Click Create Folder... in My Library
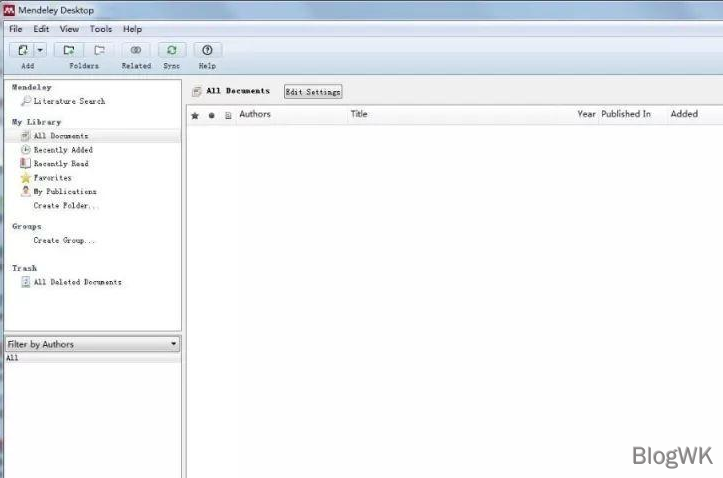The height and width of the screenshot is (478, 723). 66,206
